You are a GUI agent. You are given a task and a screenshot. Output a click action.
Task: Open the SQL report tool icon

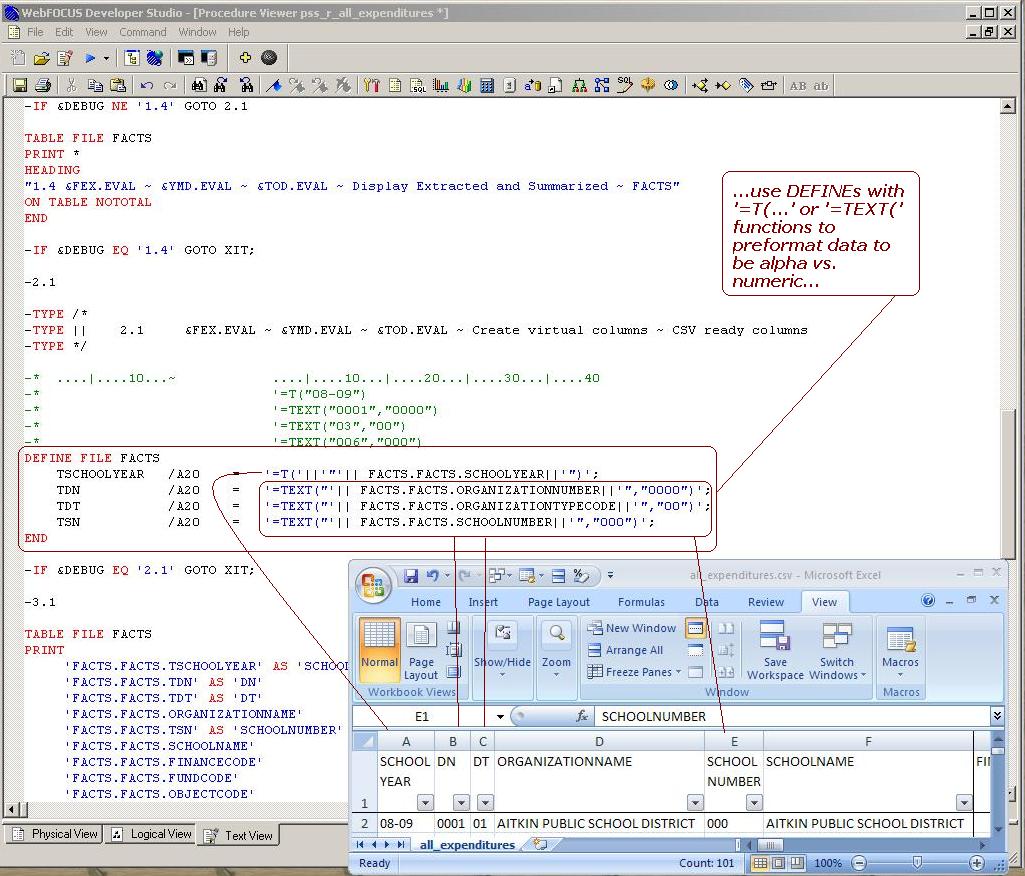(420, 85)
